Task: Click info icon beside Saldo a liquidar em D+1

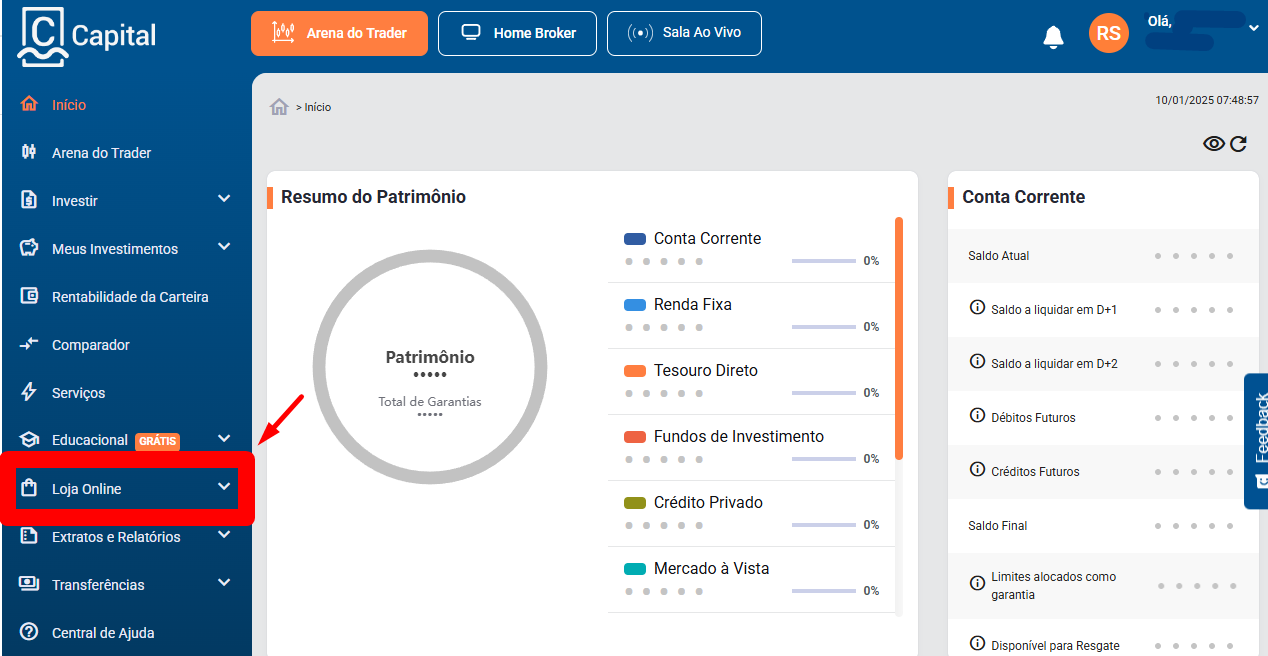Action: click(978, 308)
